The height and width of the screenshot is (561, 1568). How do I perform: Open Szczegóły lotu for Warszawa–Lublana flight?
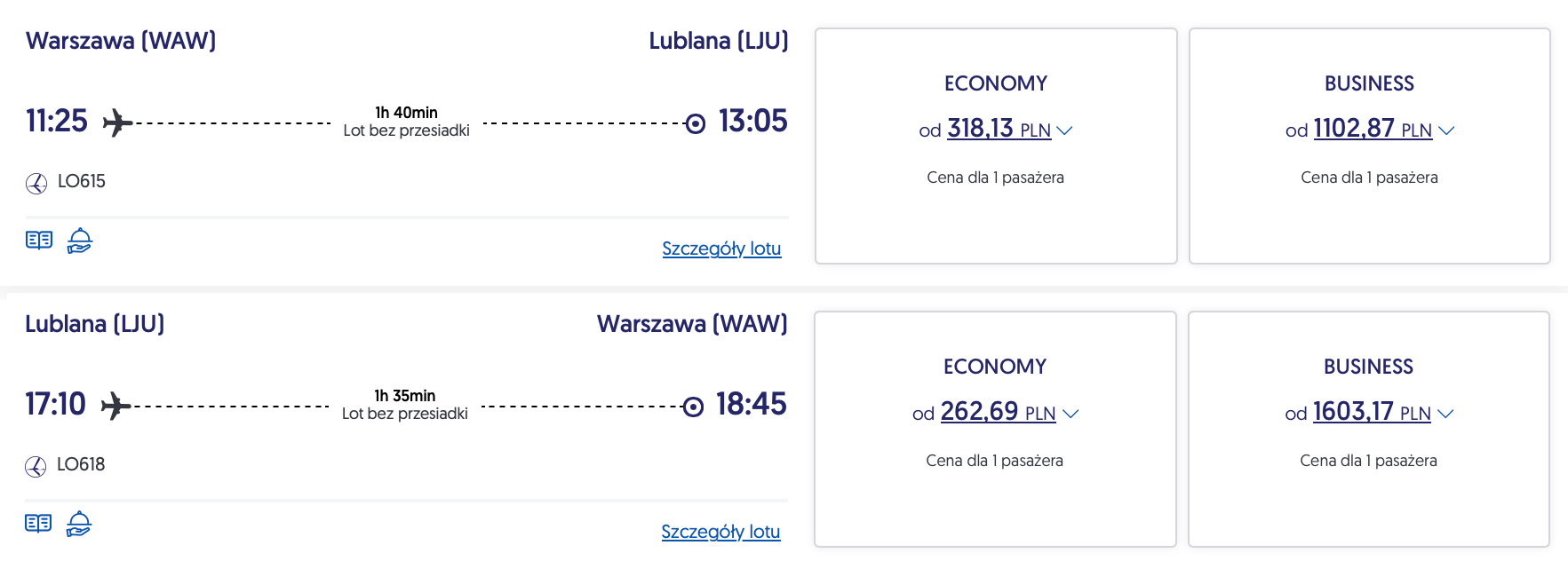click(721, 249)
